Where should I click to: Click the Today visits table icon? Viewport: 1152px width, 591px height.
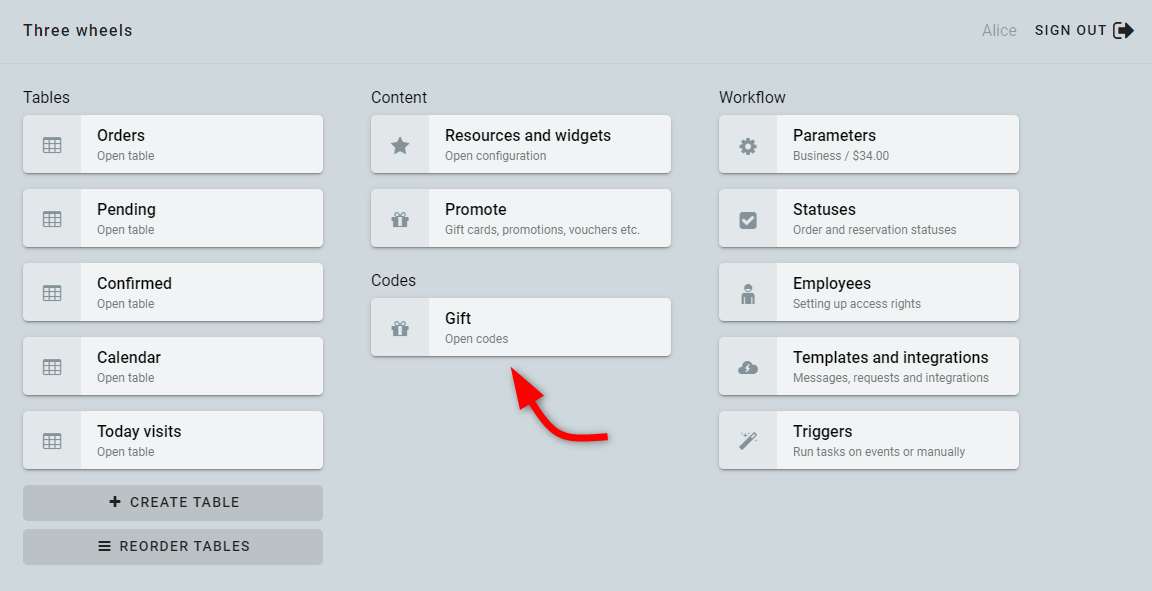tap(52, 441)
